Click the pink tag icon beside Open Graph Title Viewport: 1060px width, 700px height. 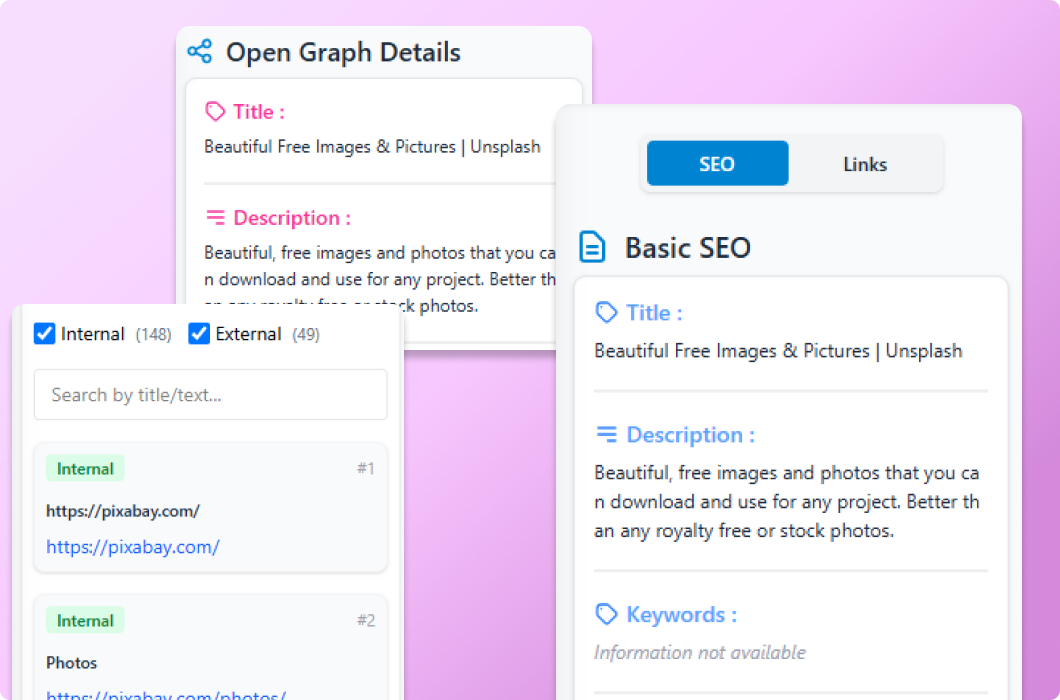[x=215, y=111]
